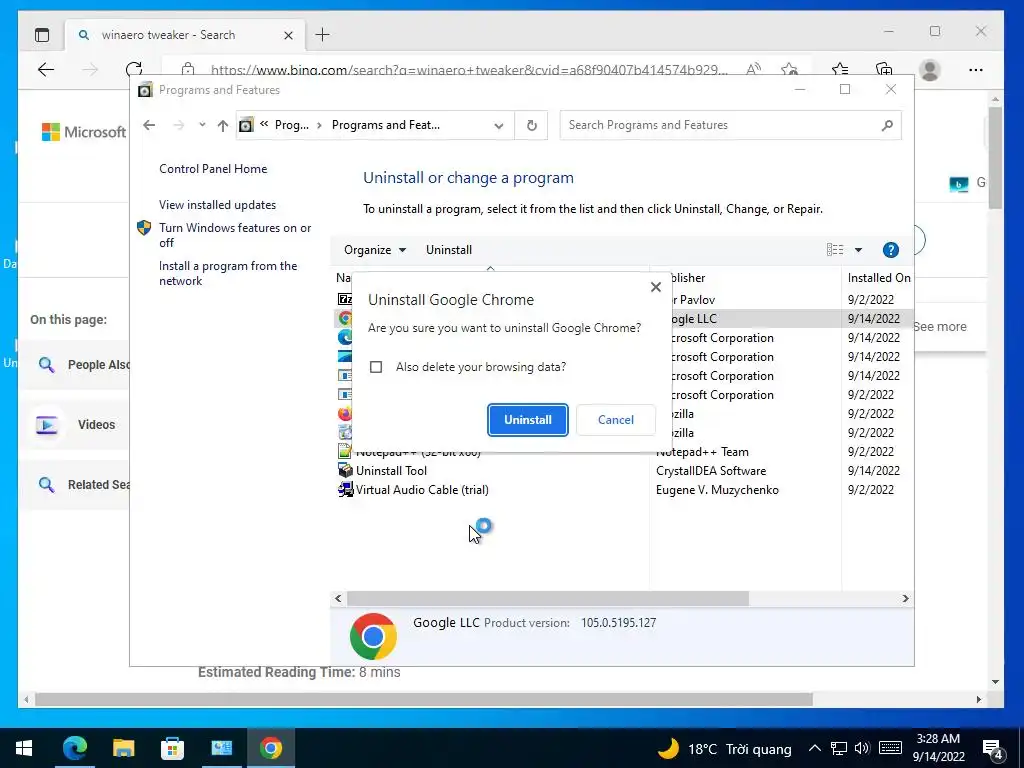Go back in Programs and Features
The width and height of the screenshot is (1024, 768).
click(149, 125)
